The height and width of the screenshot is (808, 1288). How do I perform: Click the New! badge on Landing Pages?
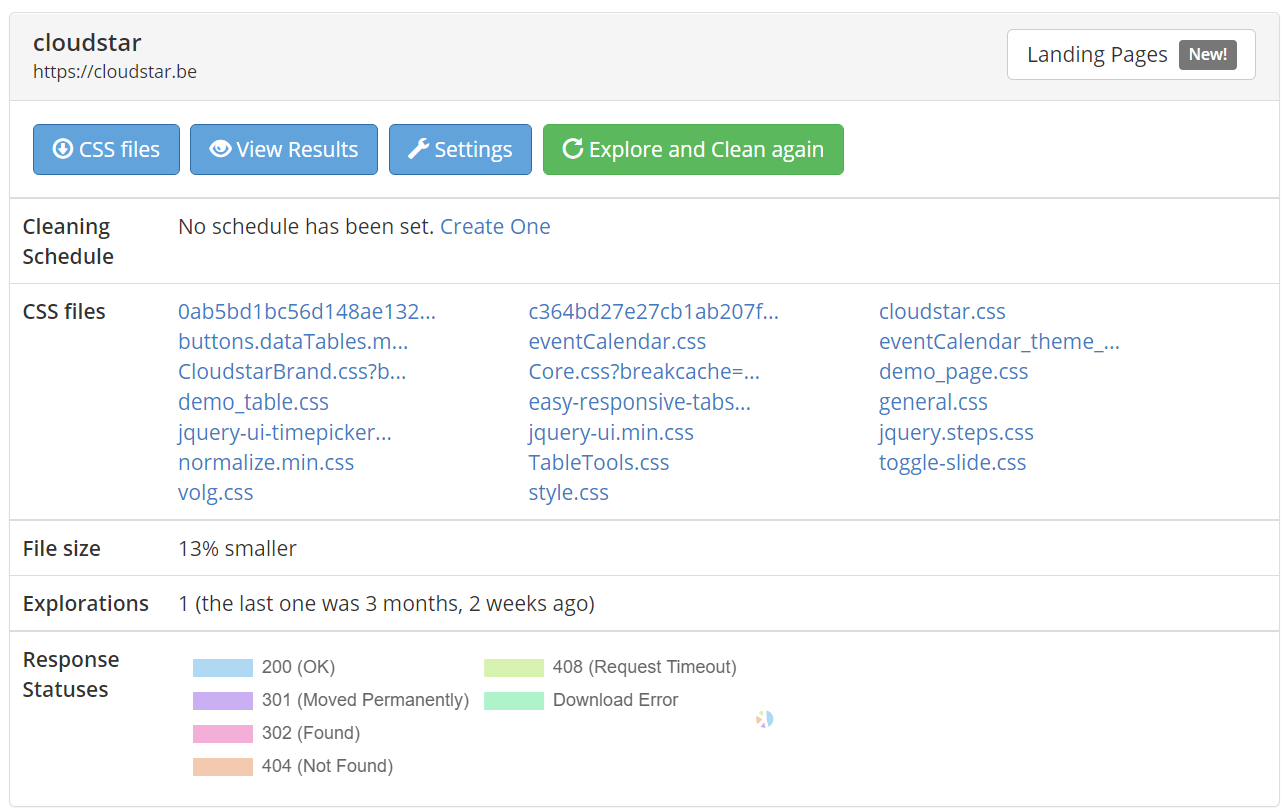1208,54
